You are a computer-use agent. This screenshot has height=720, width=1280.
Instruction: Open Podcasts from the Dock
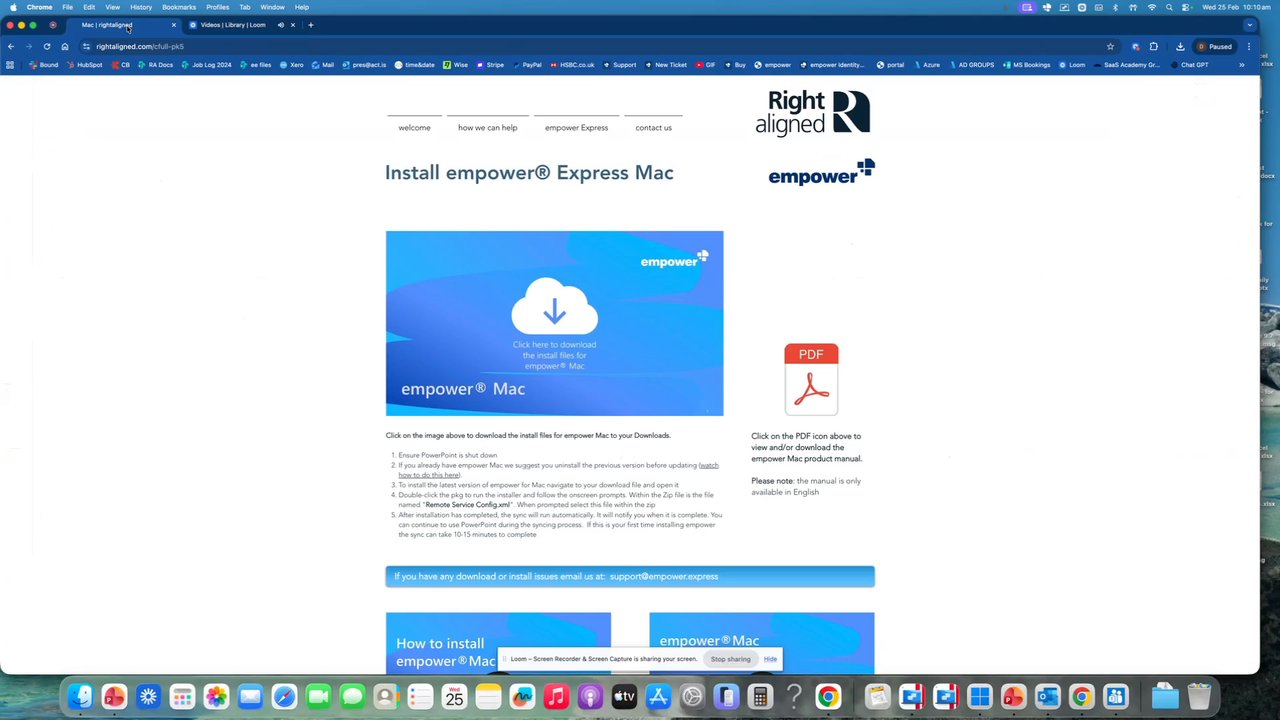[590, 696]
